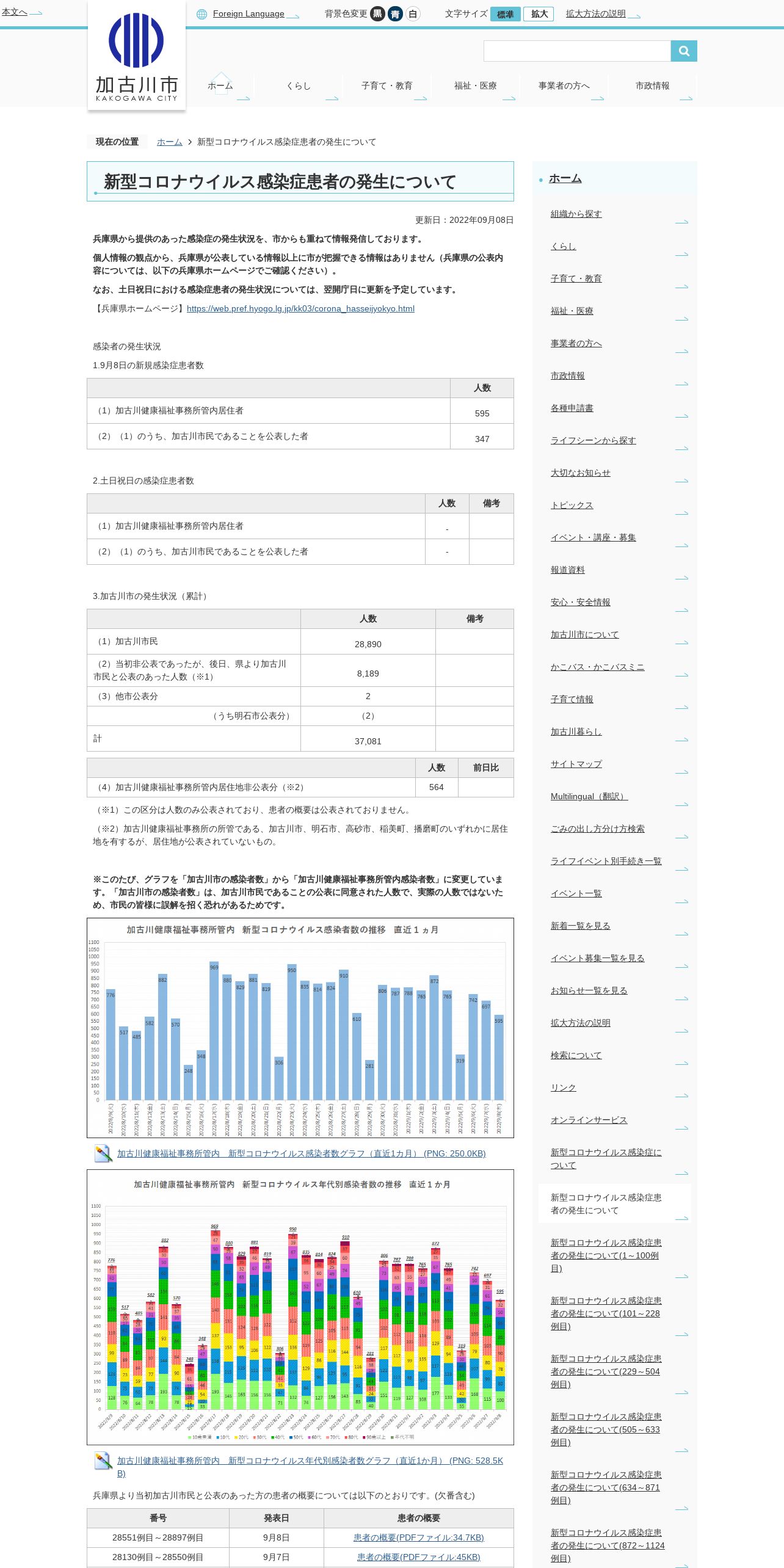Open 安心・安全情報 in the sidebar
The image size is (784, 1568).
[x=580, y=602]
